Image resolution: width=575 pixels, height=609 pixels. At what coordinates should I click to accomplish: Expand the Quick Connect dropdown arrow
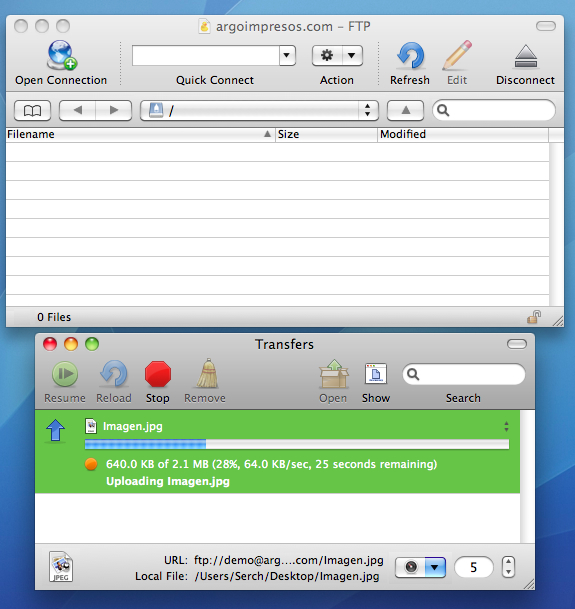tap(287, 56)
